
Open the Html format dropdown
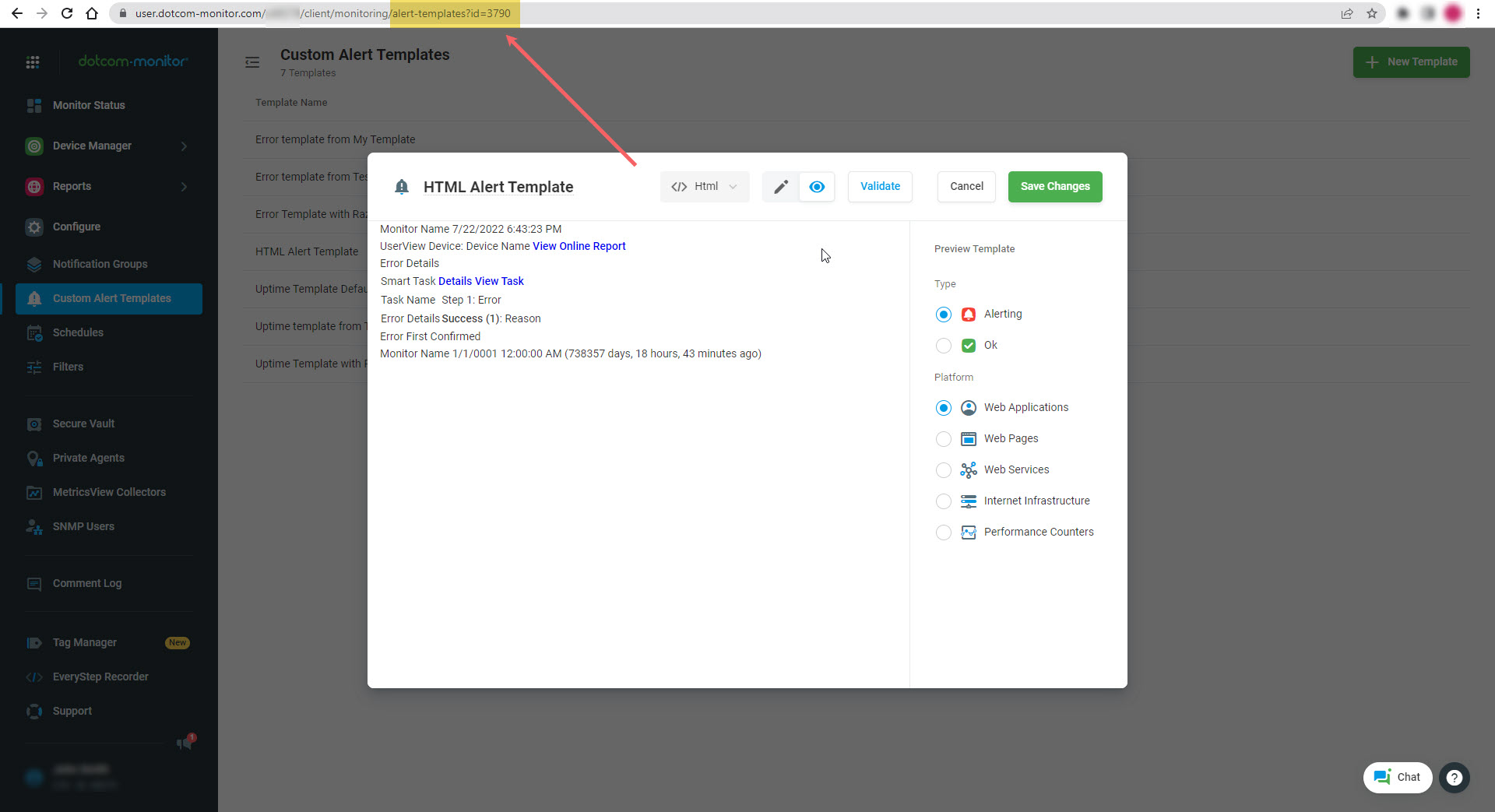point(705,187)
